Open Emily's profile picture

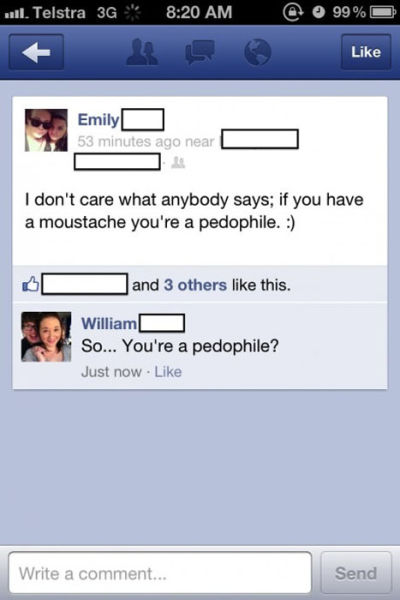pos(46,130)
